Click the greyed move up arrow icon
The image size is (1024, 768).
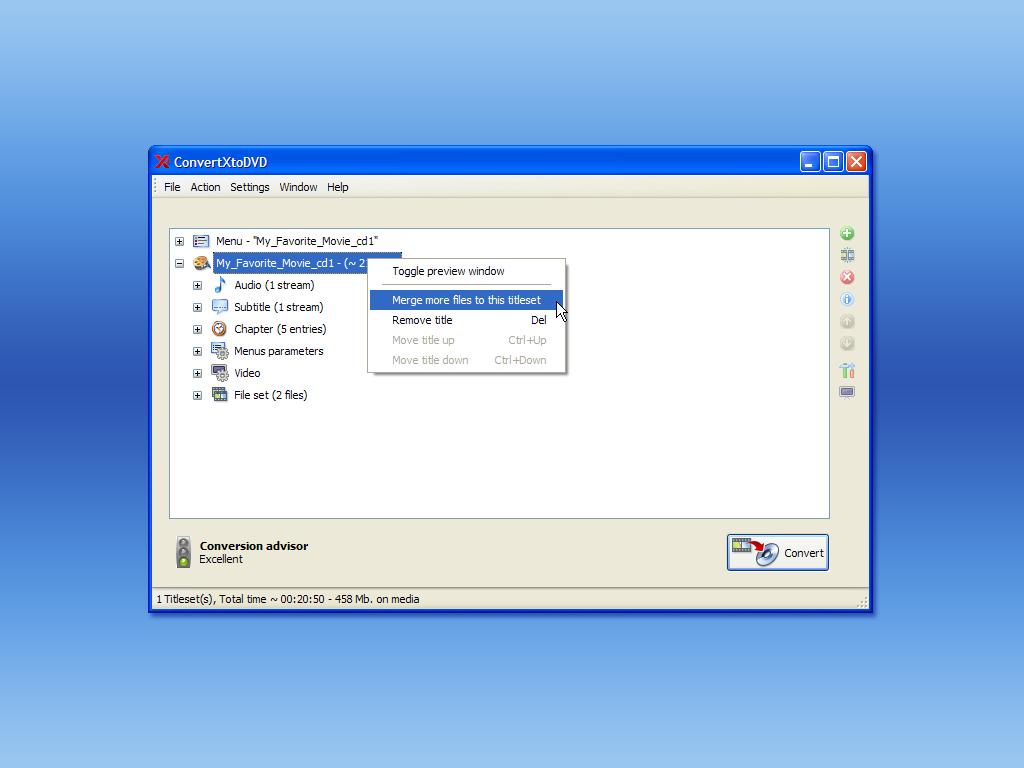[847, 321]
